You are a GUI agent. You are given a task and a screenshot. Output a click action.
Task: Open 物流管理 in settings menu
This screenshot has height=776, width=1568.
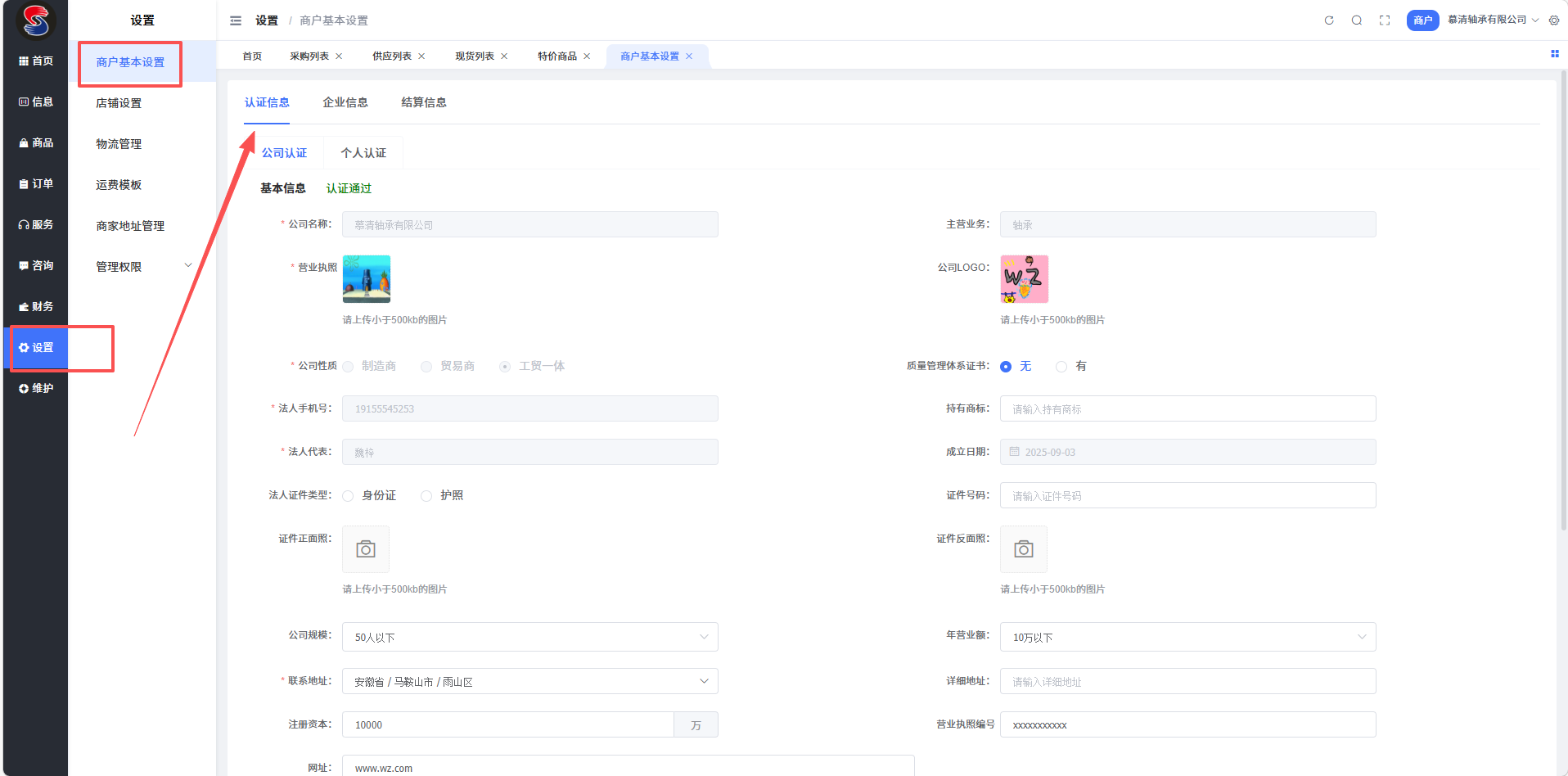point(119,144)
